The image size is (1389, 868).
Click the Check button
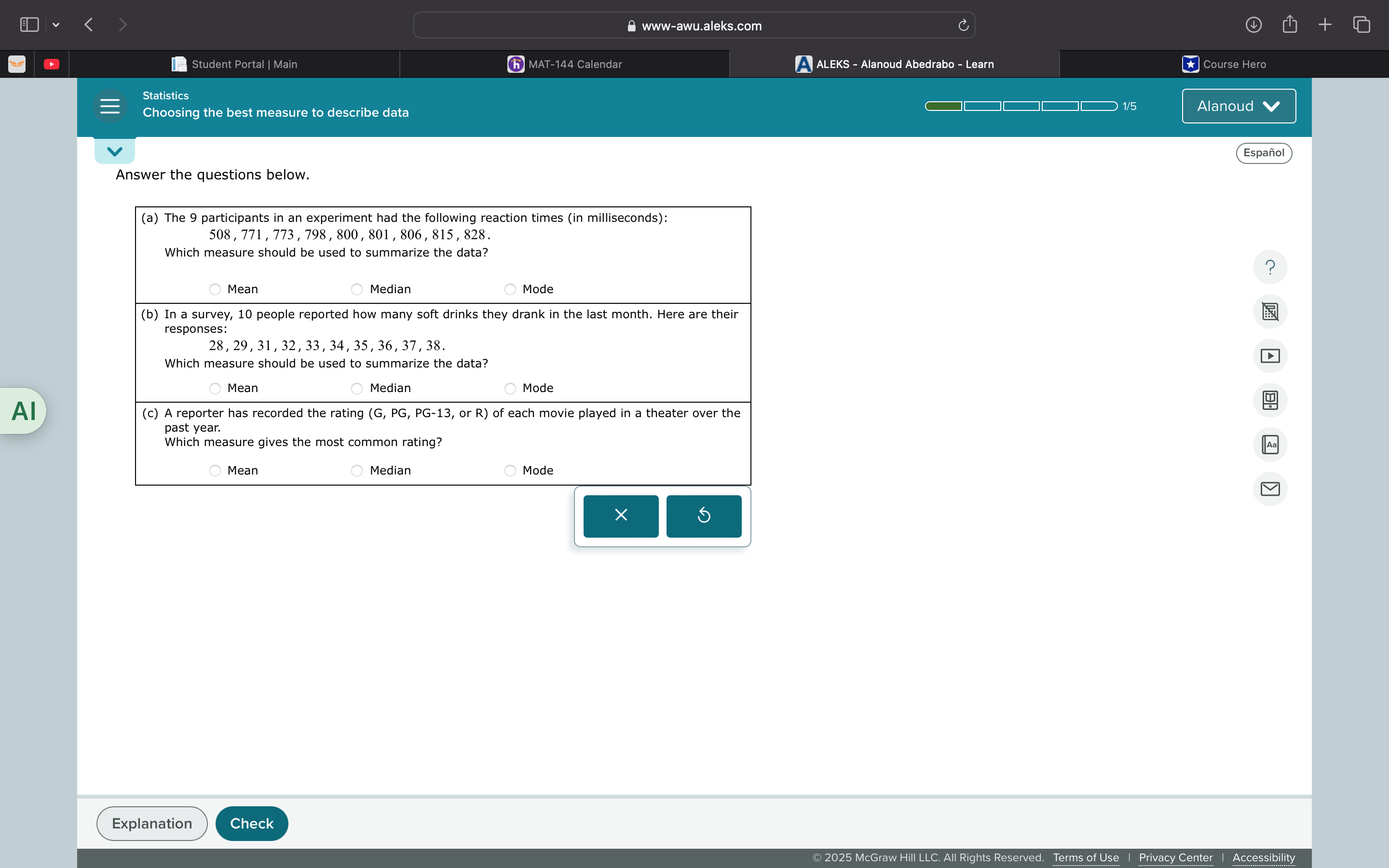[x=251, y=823]
